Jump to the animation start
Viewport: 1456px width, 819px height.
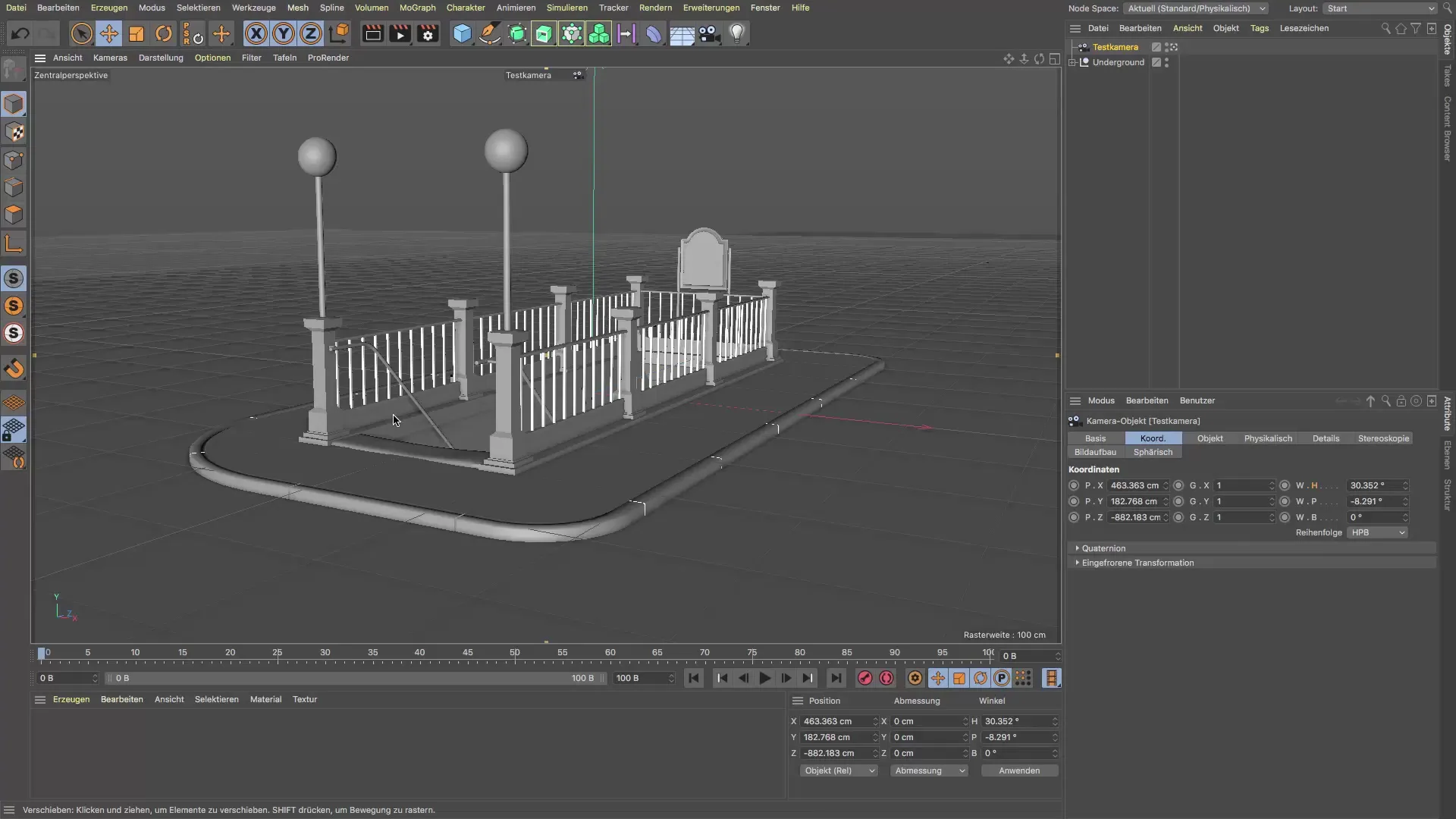[x=693, y=678]
